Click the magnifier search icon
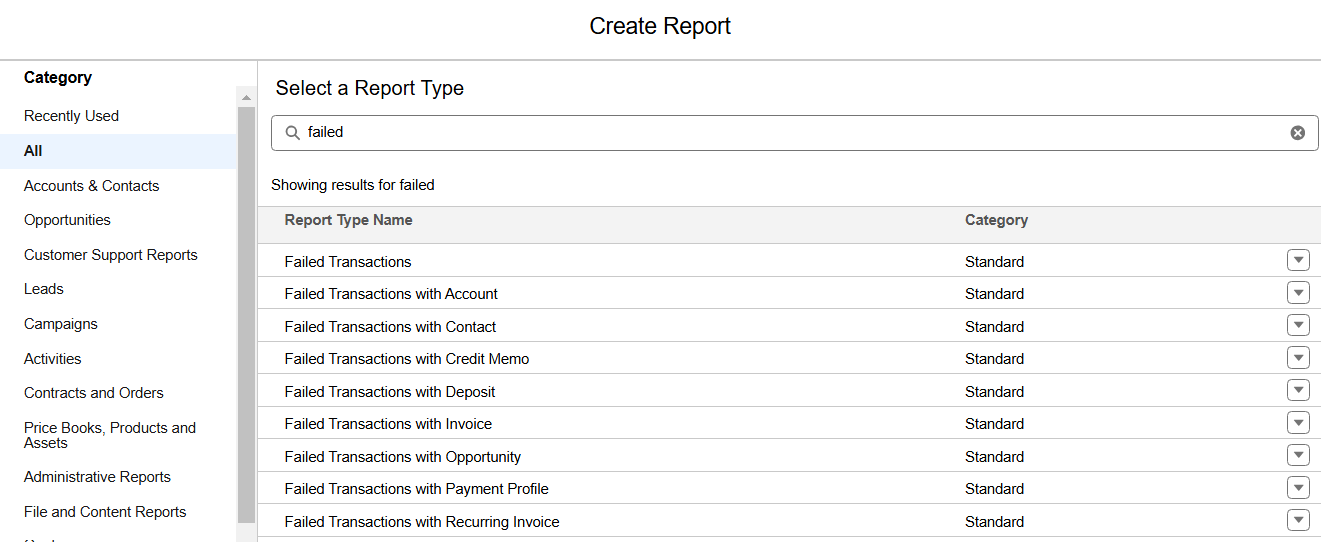Screen dimensions: 1321x542 [x=293, y=133]
